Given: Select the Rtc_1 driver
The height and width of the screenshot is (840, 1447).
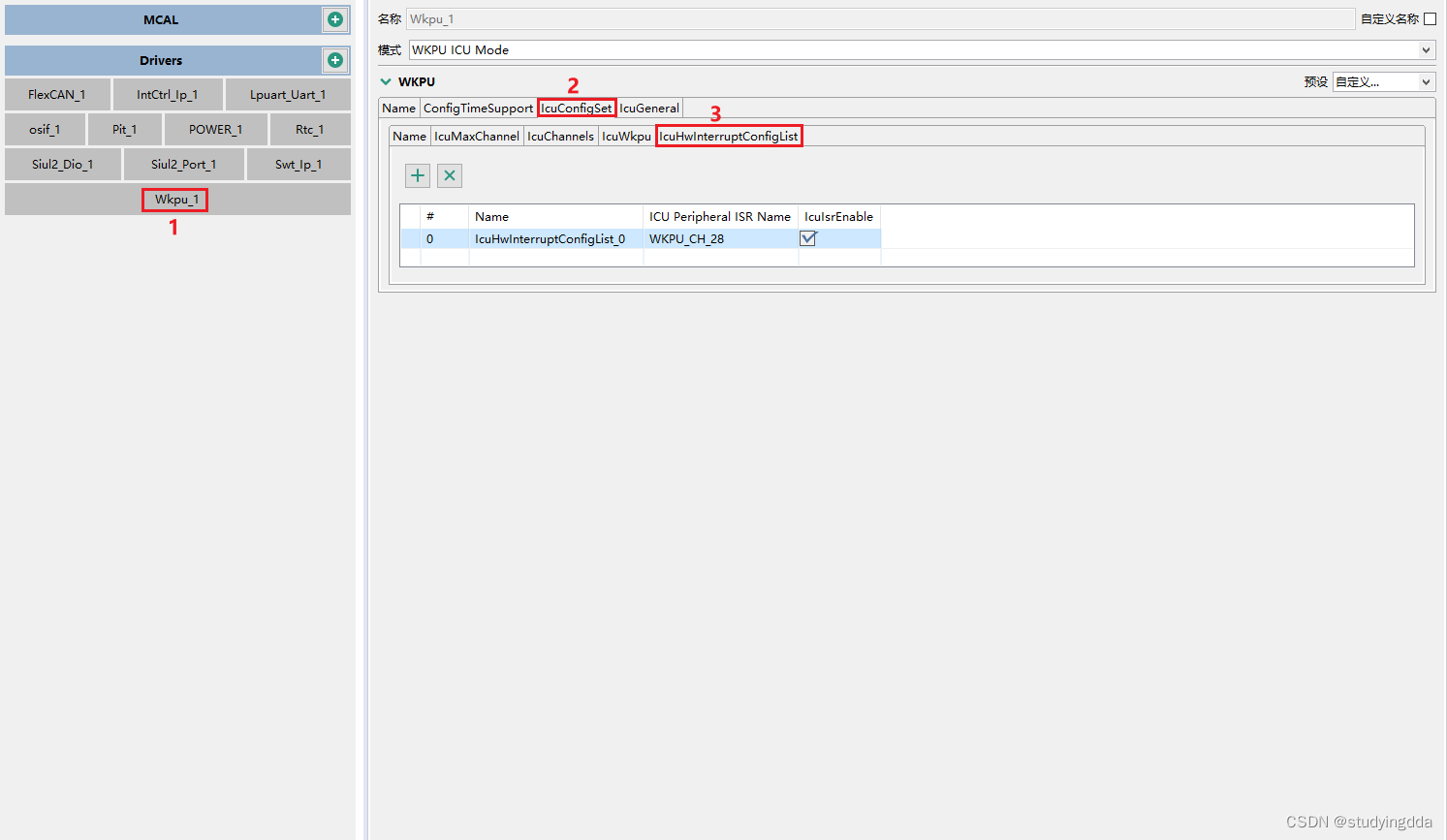Looking at the screenshot, I should pyautogui.click(x=310, y=129).
